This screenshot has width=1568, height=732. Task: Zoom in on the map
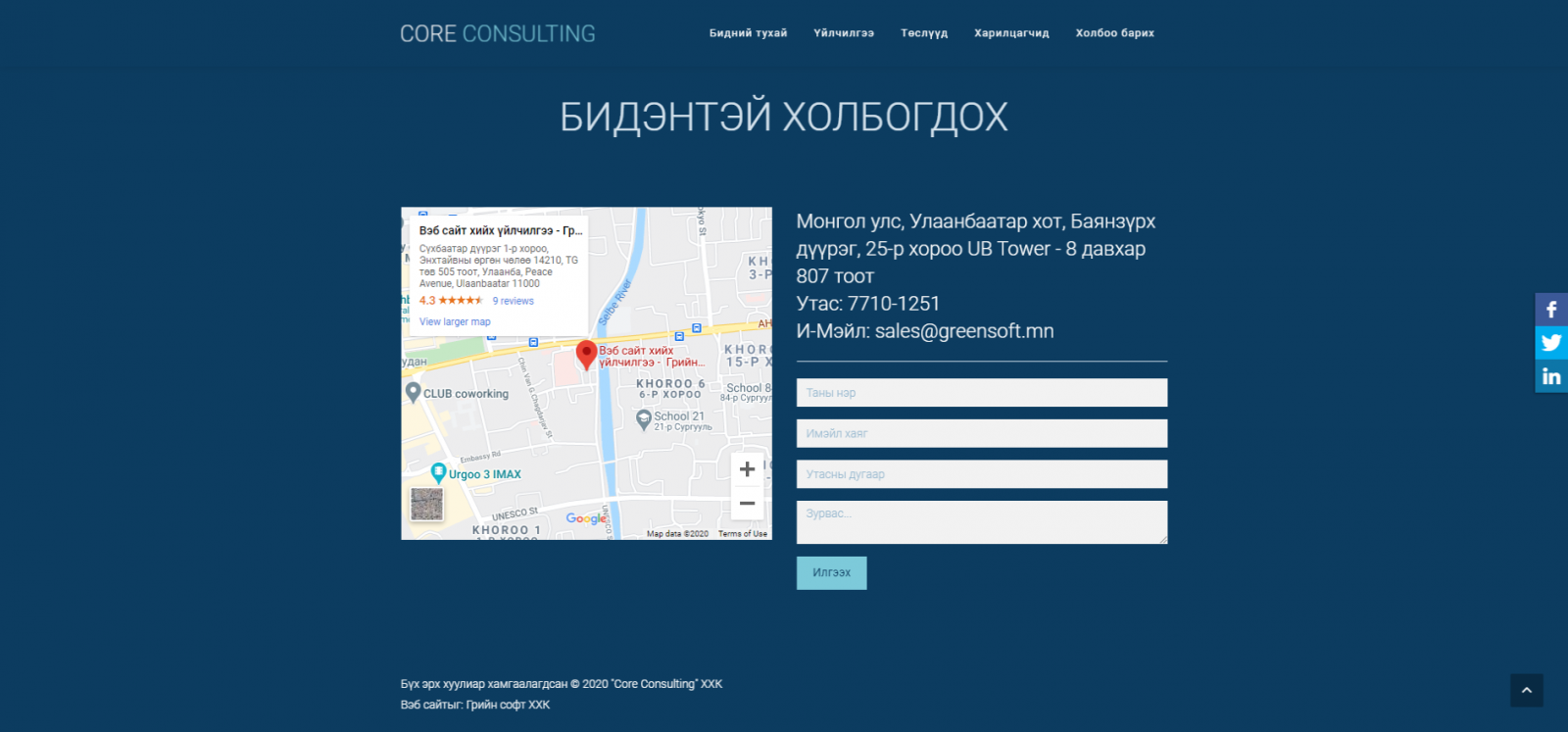[747, 469]
